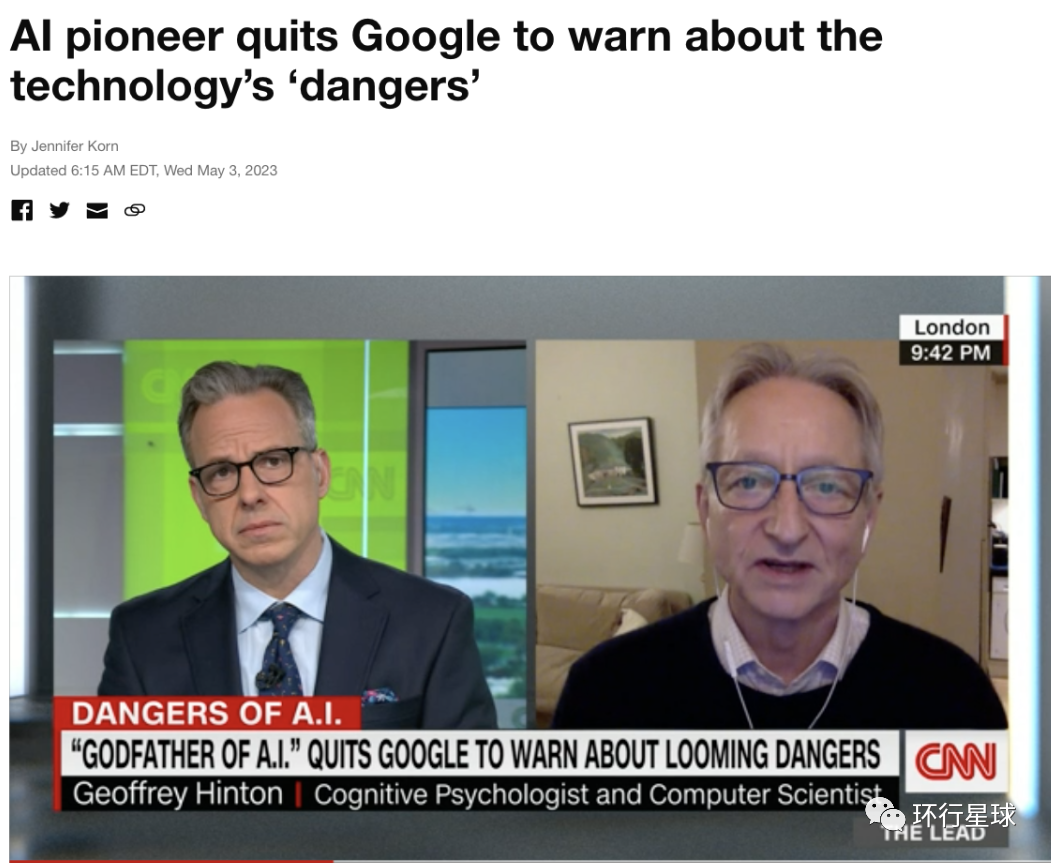Click the Geoffrey Hinton name caption

[x=178, y=795]
